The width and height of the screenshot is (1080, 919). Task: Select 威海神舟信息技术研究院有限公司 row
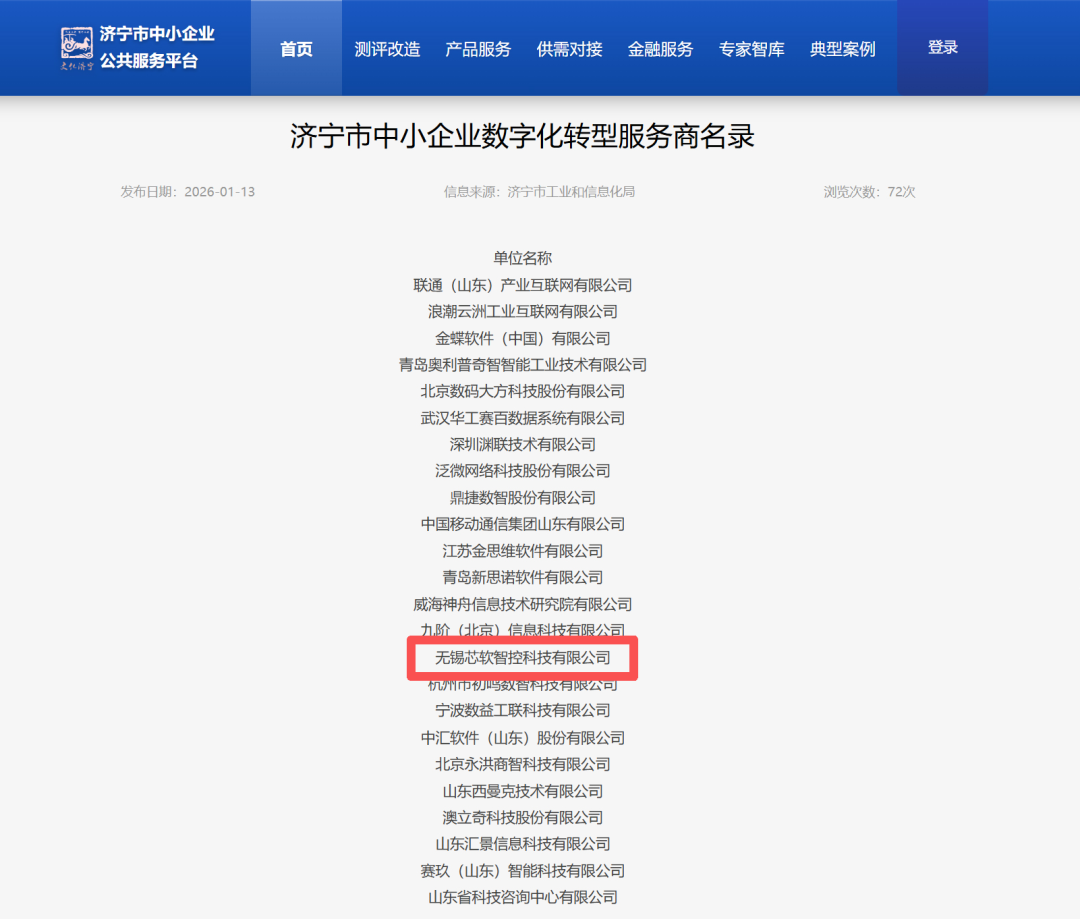point(522,604)
